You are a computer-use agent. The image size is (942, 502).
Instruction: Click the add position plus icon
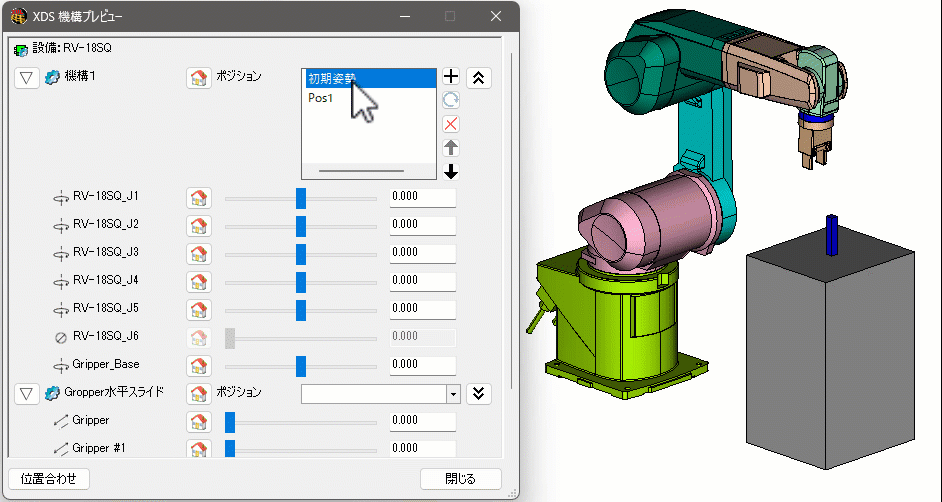pyautogui.click(x=451, y=77)
